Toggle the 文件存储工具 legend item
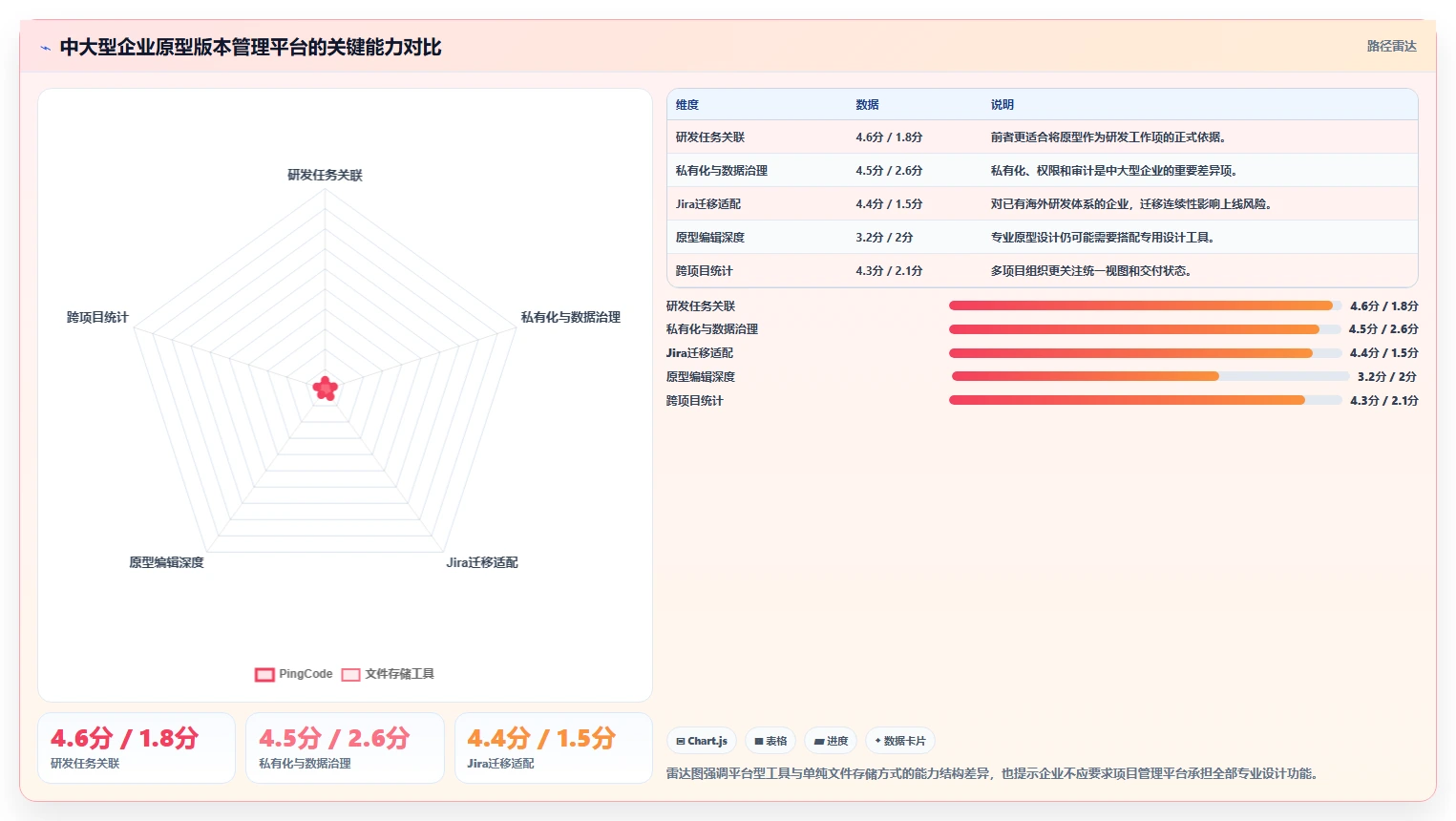The image size is (1456, 821). pos(388,674)
